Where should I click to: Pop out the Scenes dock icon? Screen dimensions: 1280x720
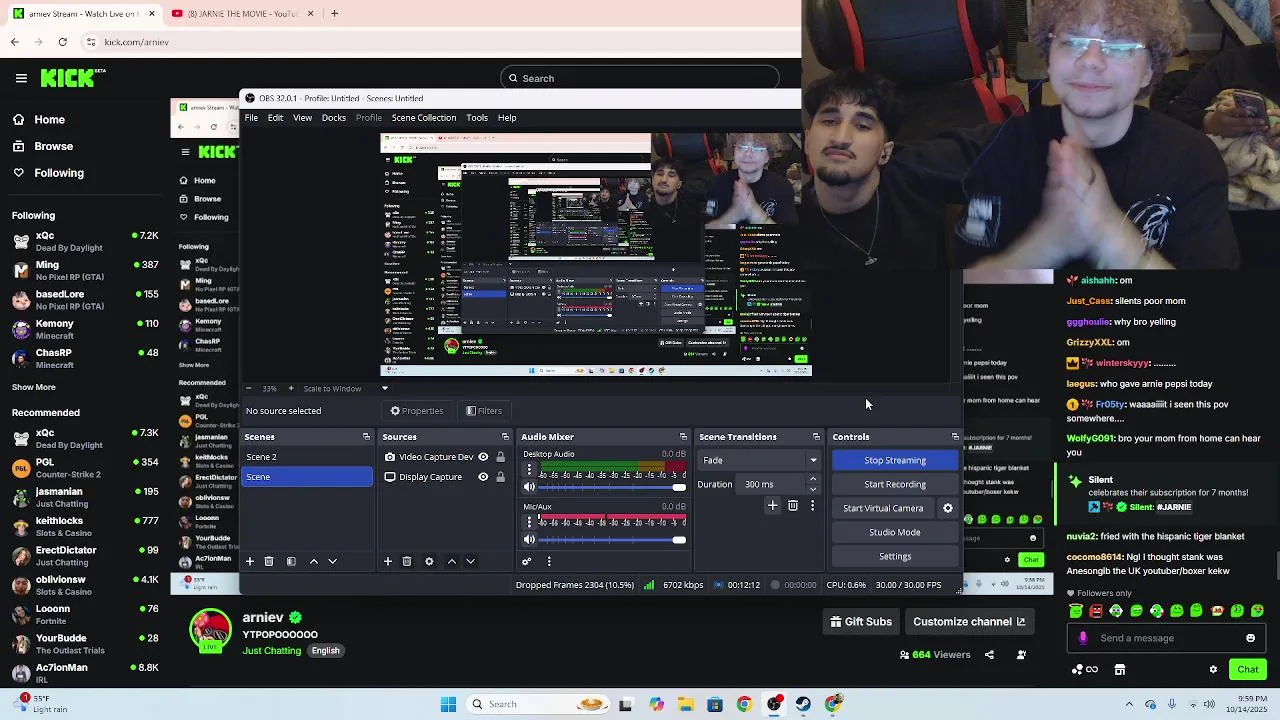point(366,437)
